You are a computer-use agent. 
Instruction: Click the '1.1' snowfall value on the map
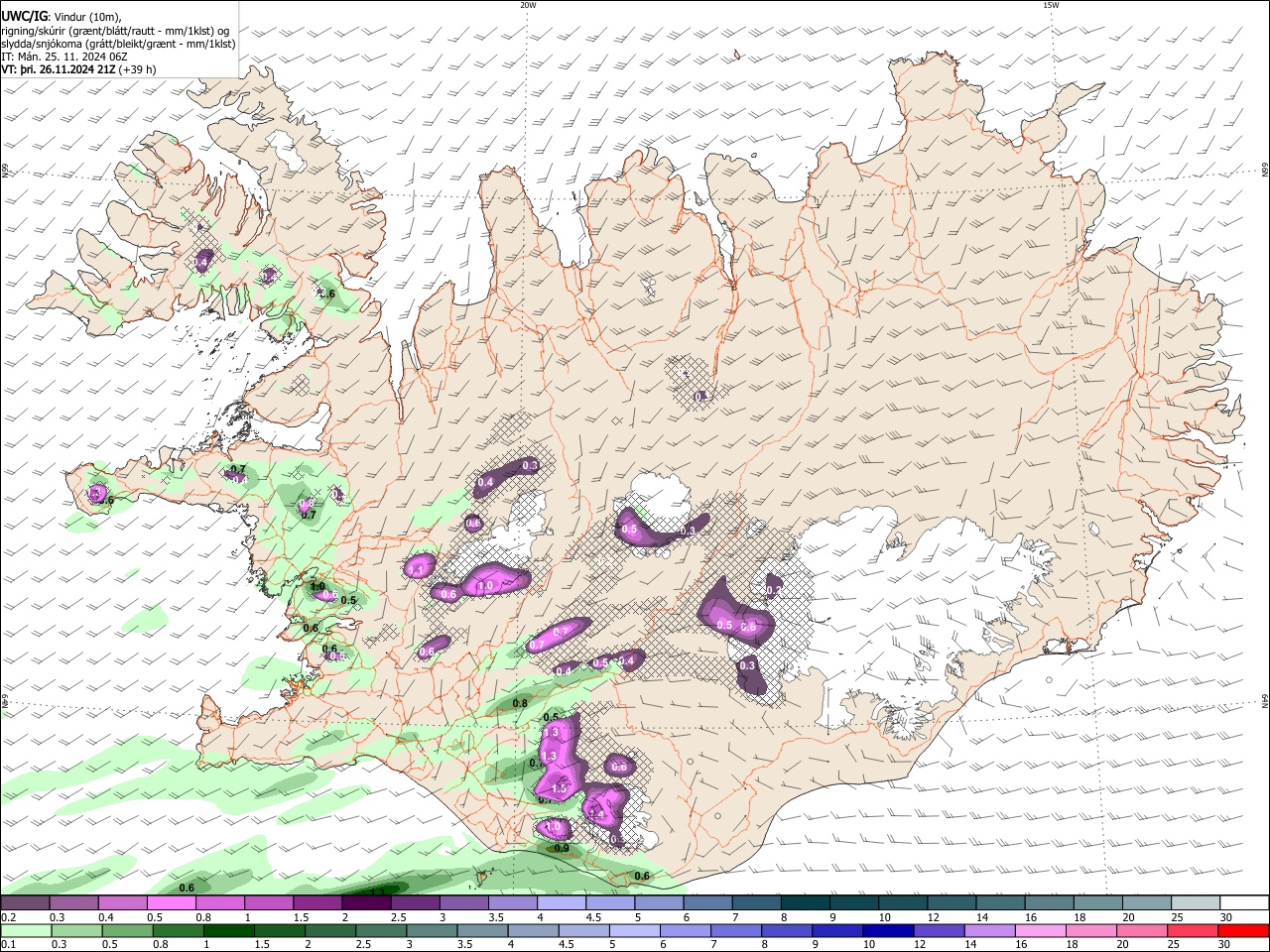click(x=417, y=570)
